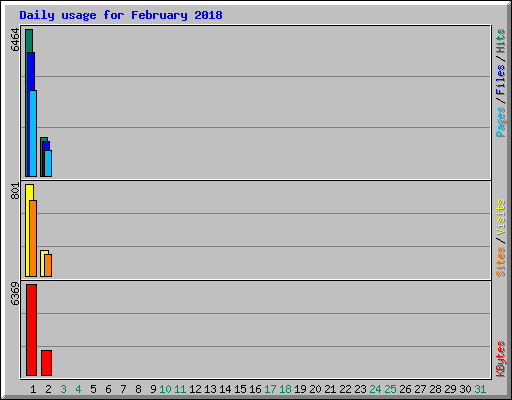Click day 7 on the x-axis

click(x=123, y=389)
